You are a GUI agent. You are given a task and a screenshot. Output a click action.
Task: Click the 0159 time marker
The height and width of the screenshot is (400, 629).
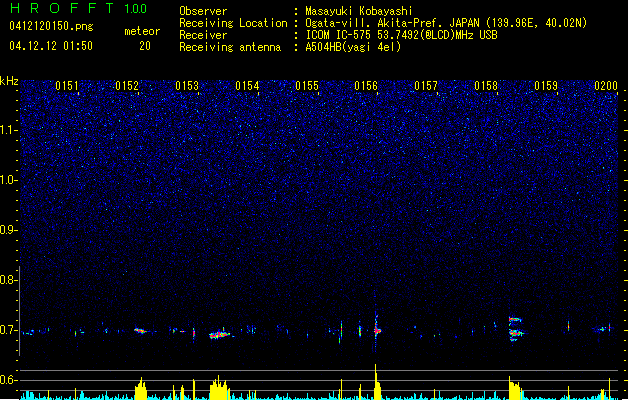click(x=546, y=86)
